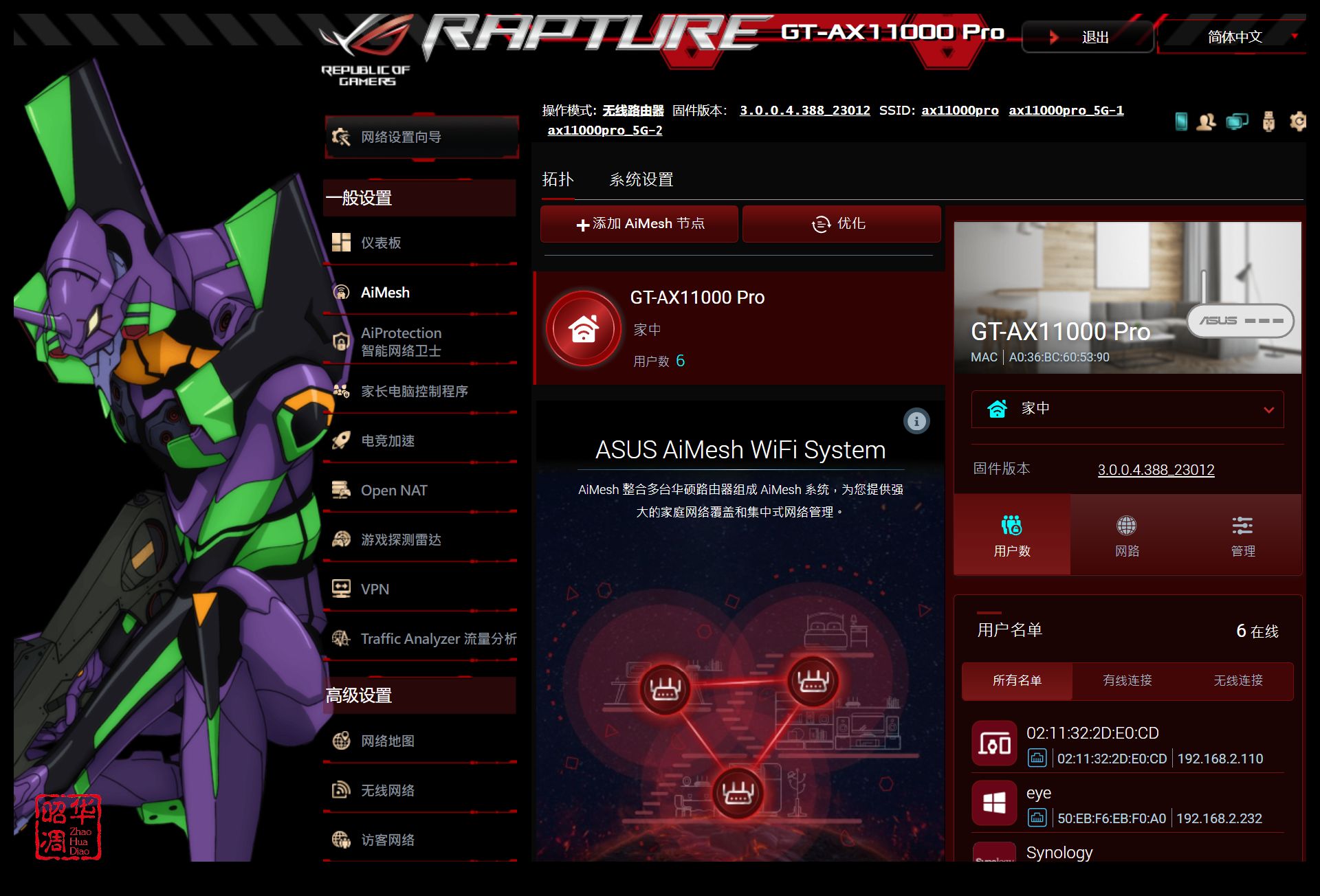Show the 所有名单 client list
Screen dimensions: 1320x896
tap(1017, 680)
